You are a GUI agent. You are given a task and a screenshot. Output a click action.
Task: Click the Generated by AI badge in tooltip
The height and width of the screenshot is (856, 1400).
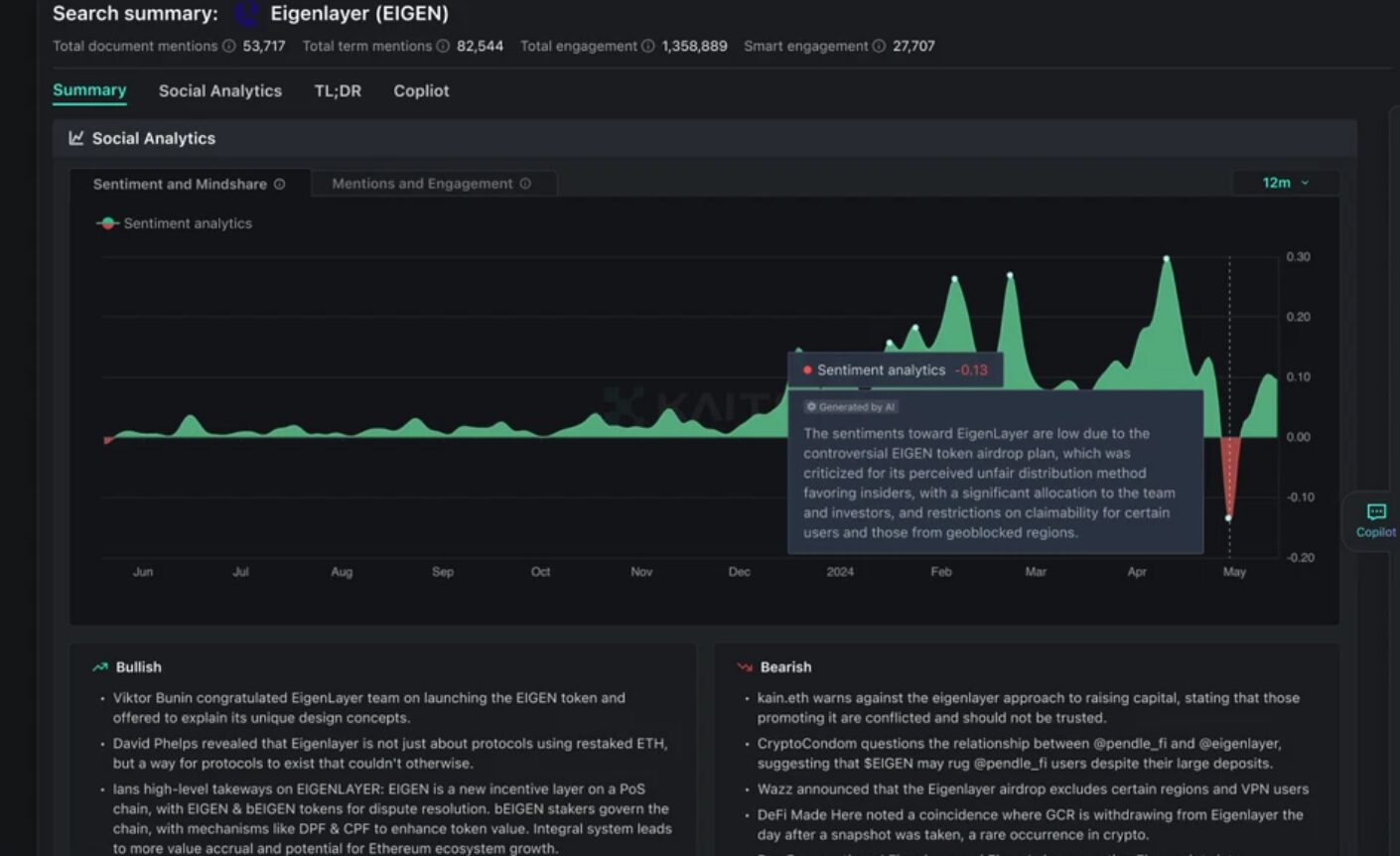(851, 406)
